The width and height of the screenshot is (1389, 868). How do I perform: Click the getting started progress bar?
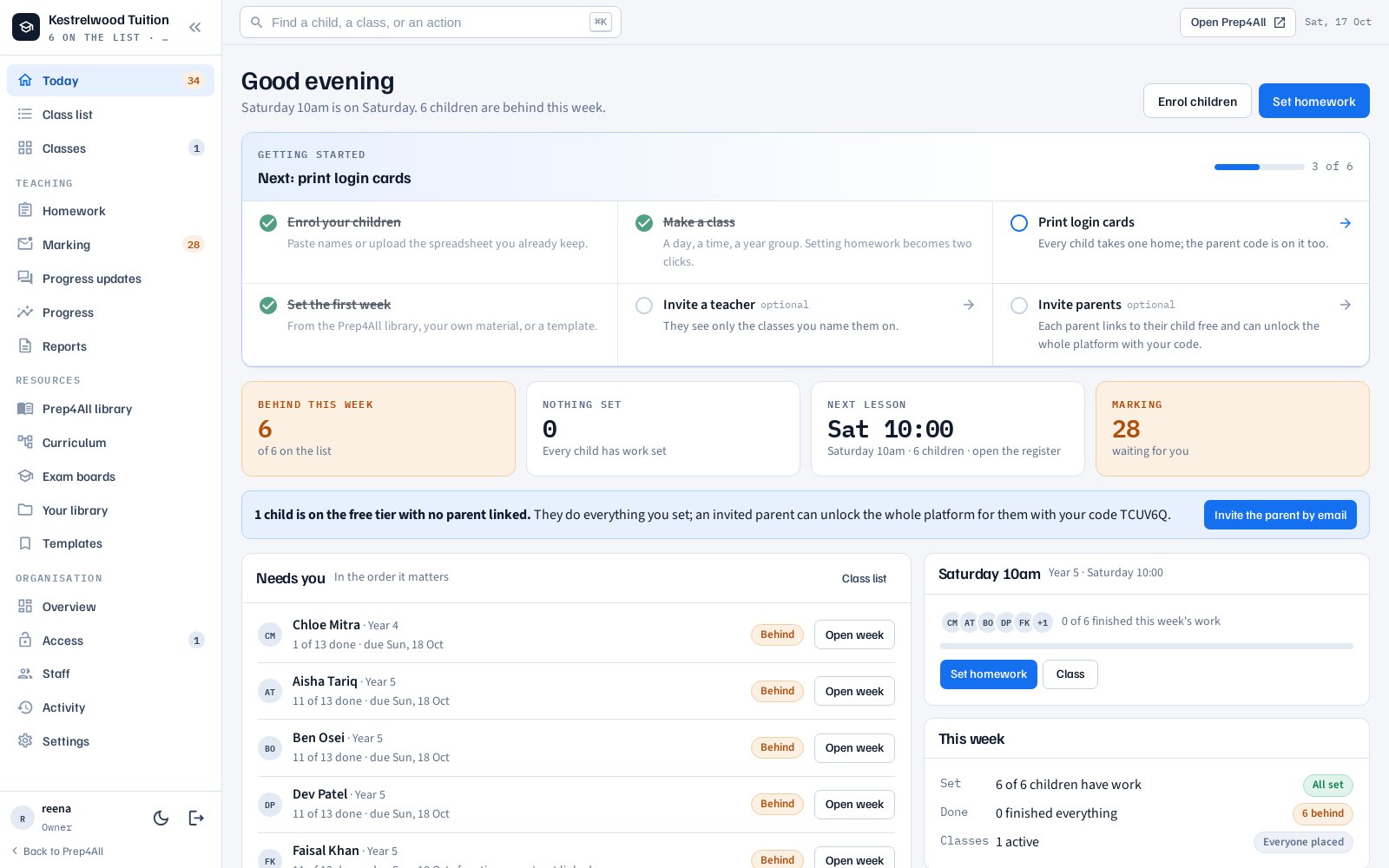tap(1260, 167)
